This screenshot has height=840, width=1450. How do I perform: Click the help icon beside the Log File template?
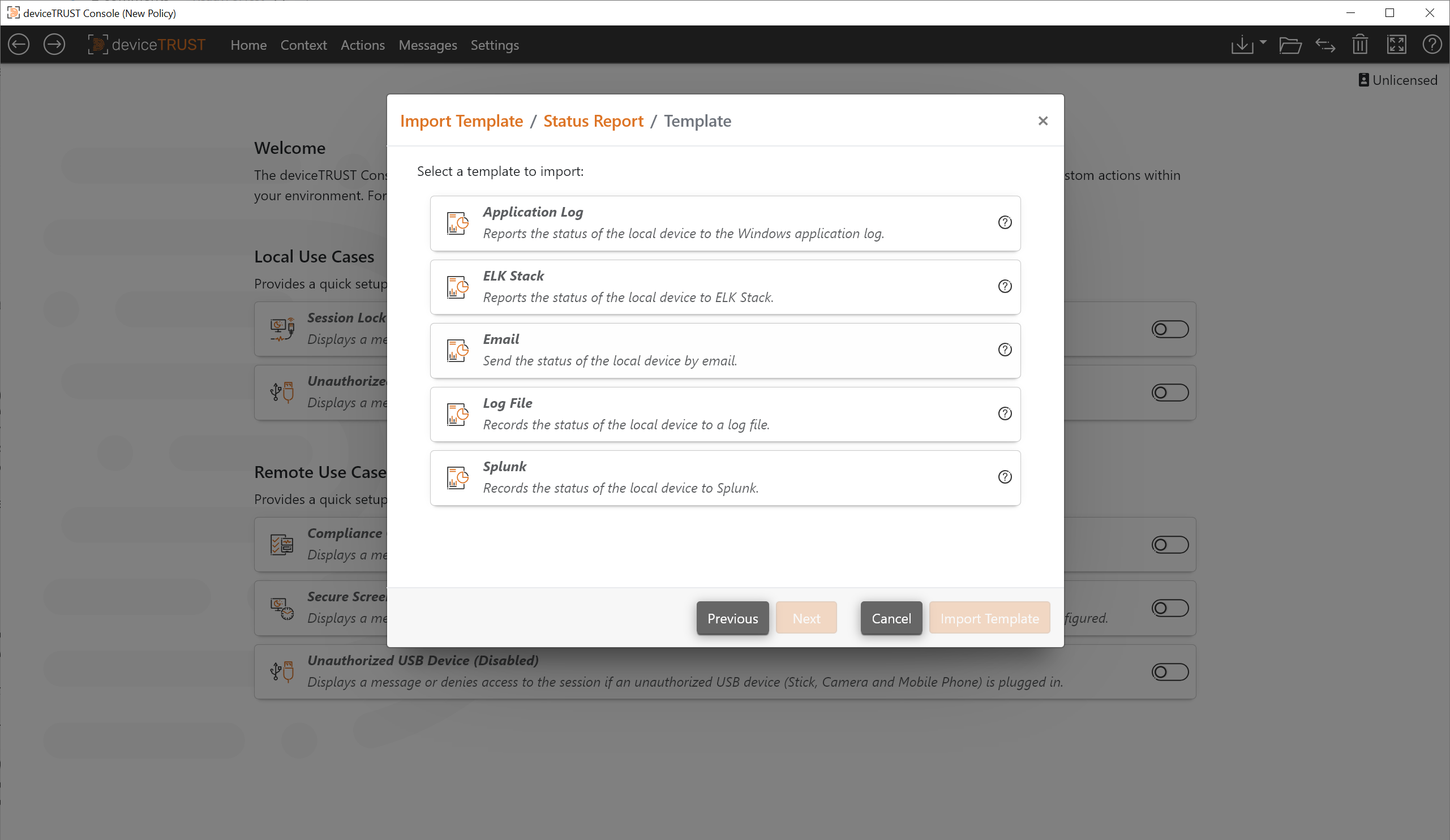[x=1005, y=413]
